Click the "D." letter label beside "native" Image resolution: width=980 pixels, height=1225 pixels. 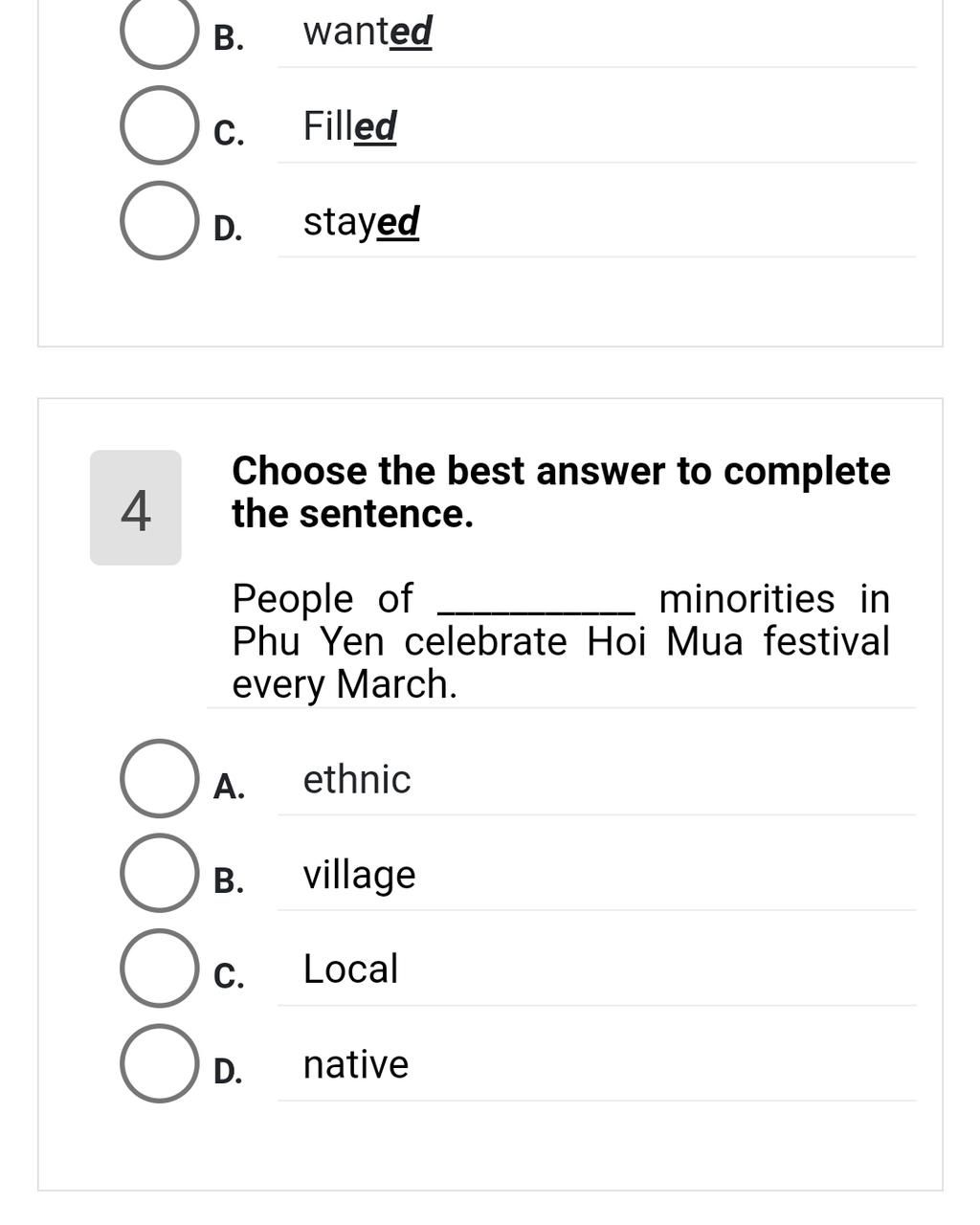pos(229,1071)
